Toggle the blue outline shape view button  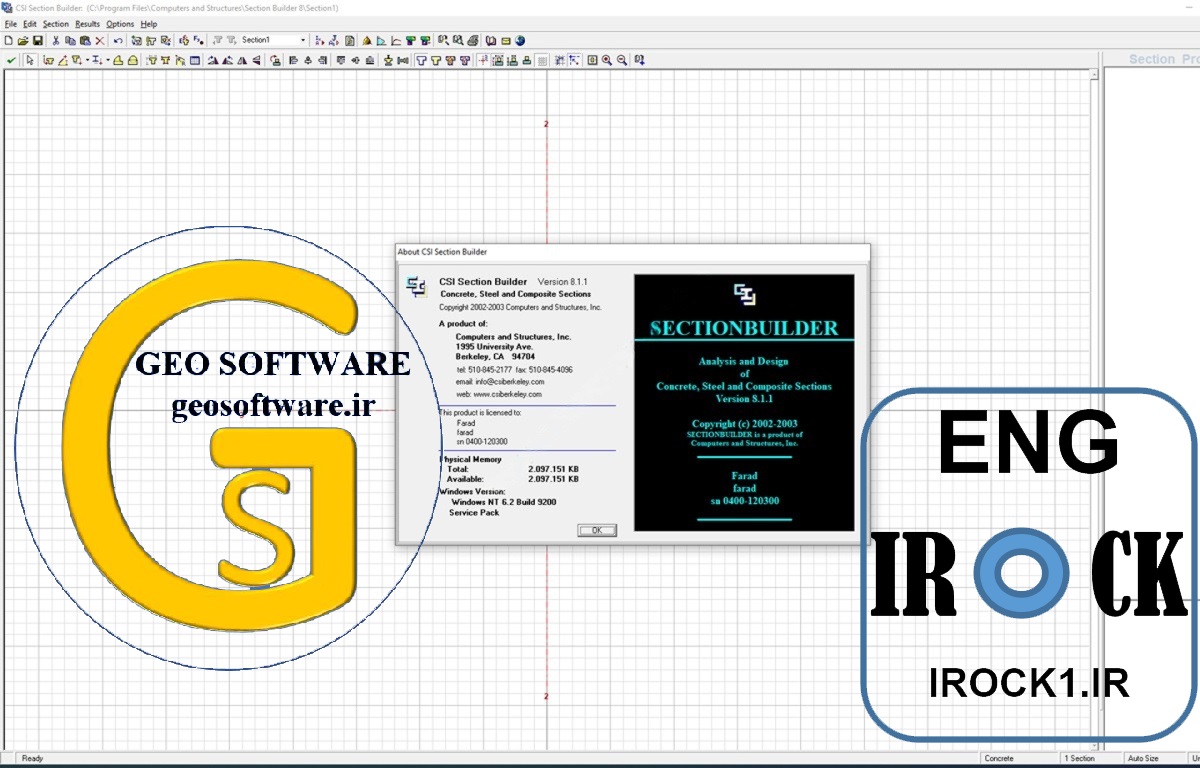421,60
